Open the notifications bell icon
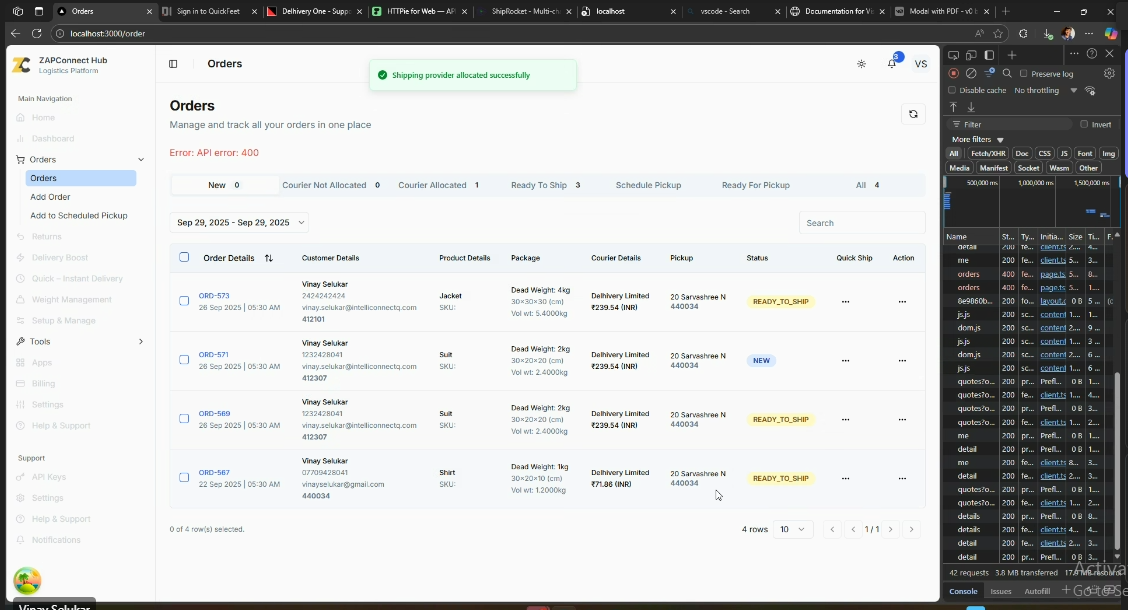The width and height of the screenshot is (1128, 610). pos(891,64)
